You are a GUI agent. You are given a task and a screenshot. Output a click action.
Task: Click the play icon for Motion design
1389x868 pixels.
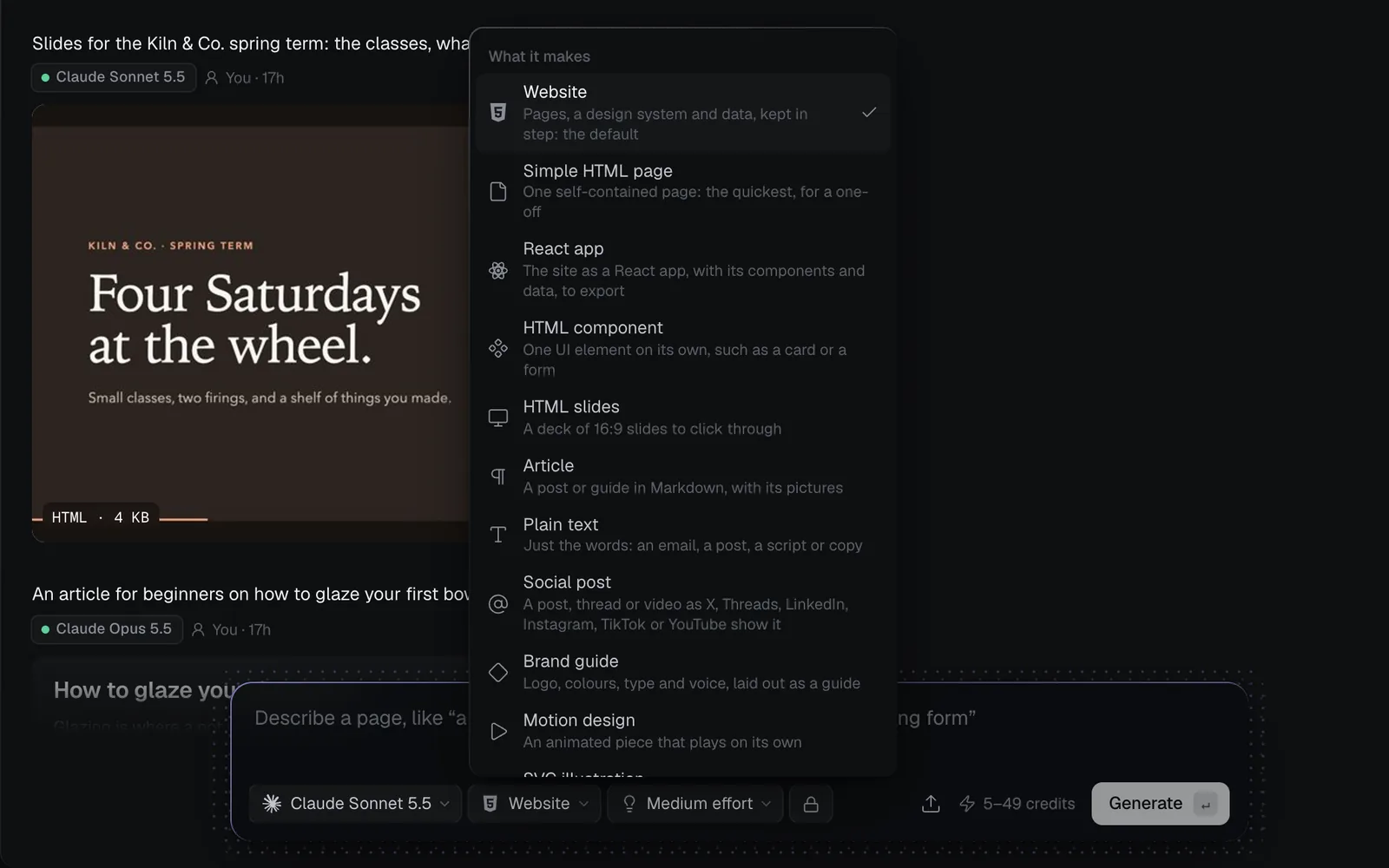[x=498, y=731]
